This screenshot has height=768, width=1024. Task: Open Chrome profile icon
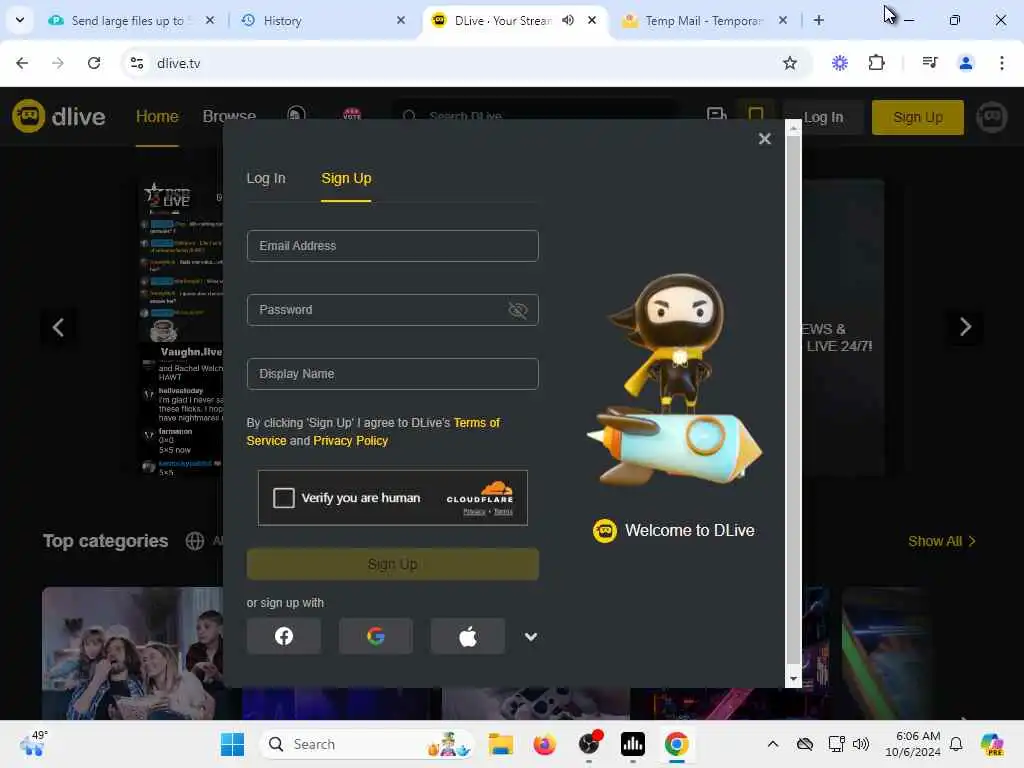966,63
